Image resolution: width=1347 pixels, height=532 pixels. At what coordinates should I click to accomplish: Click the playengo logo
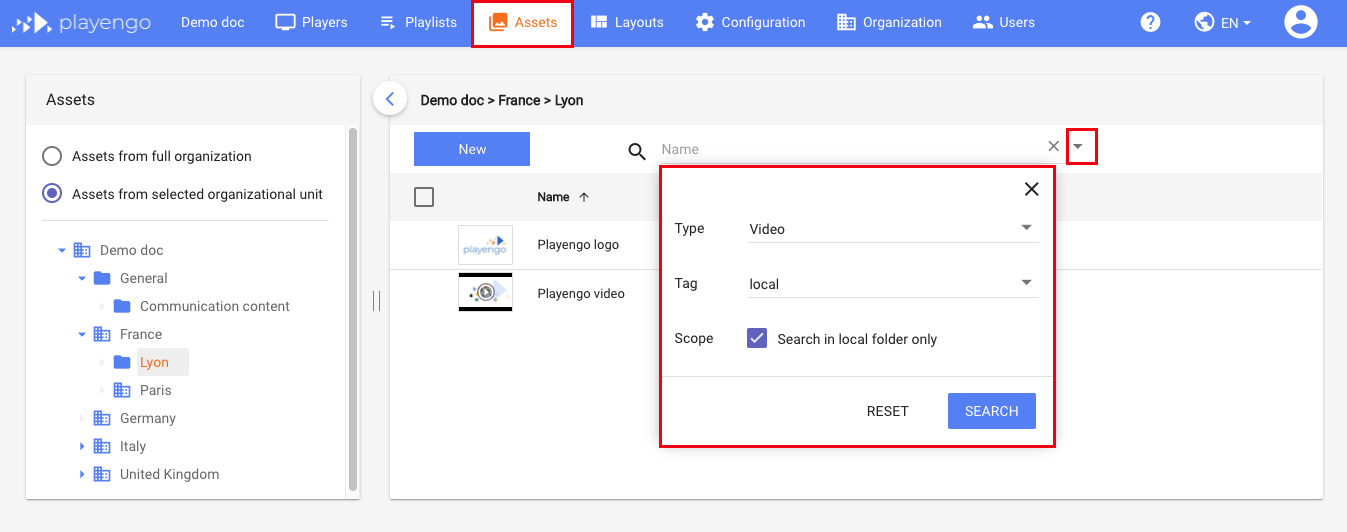coord(81,22)
